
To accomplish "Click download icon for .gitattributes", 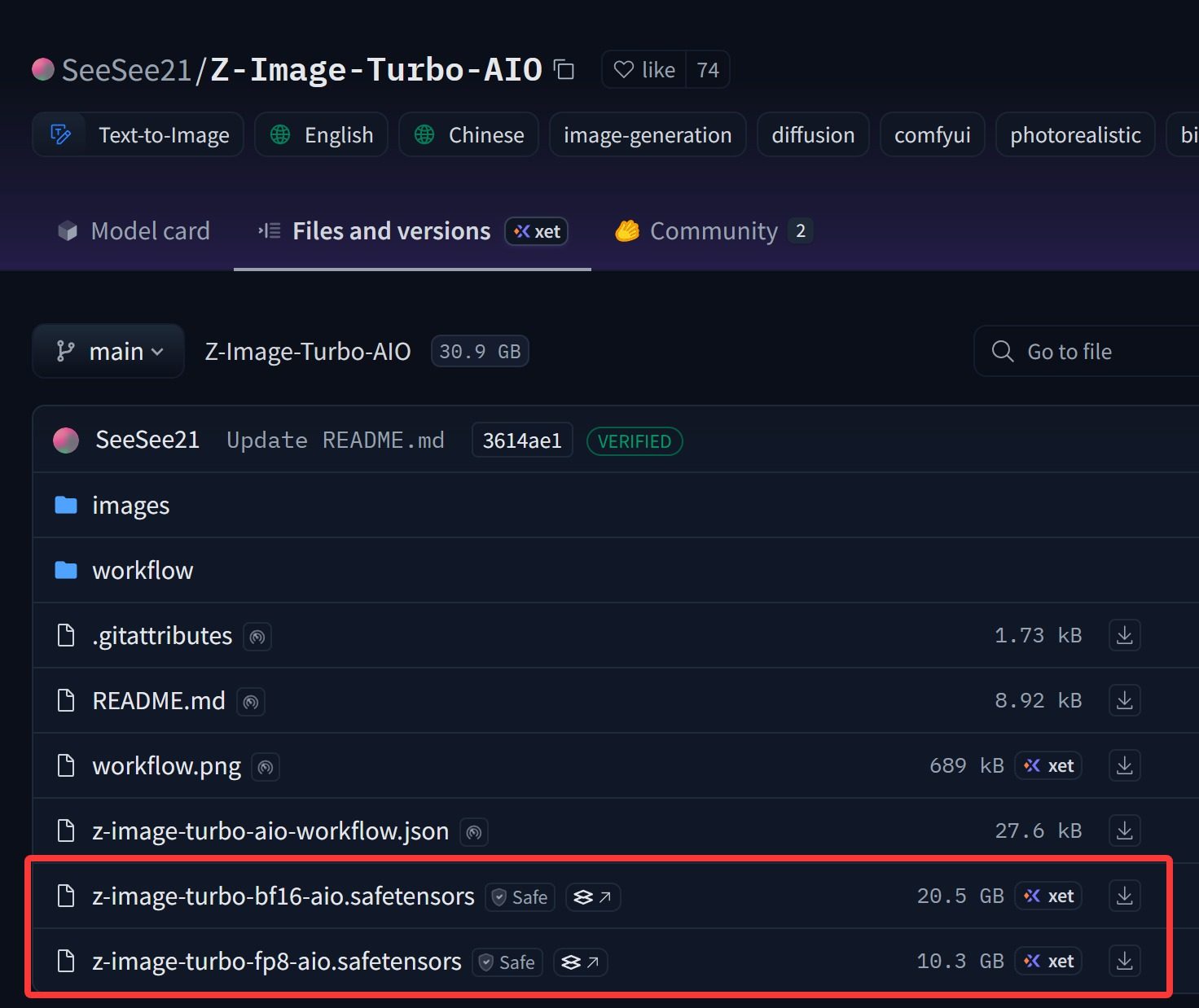I will click(1124, 635).
